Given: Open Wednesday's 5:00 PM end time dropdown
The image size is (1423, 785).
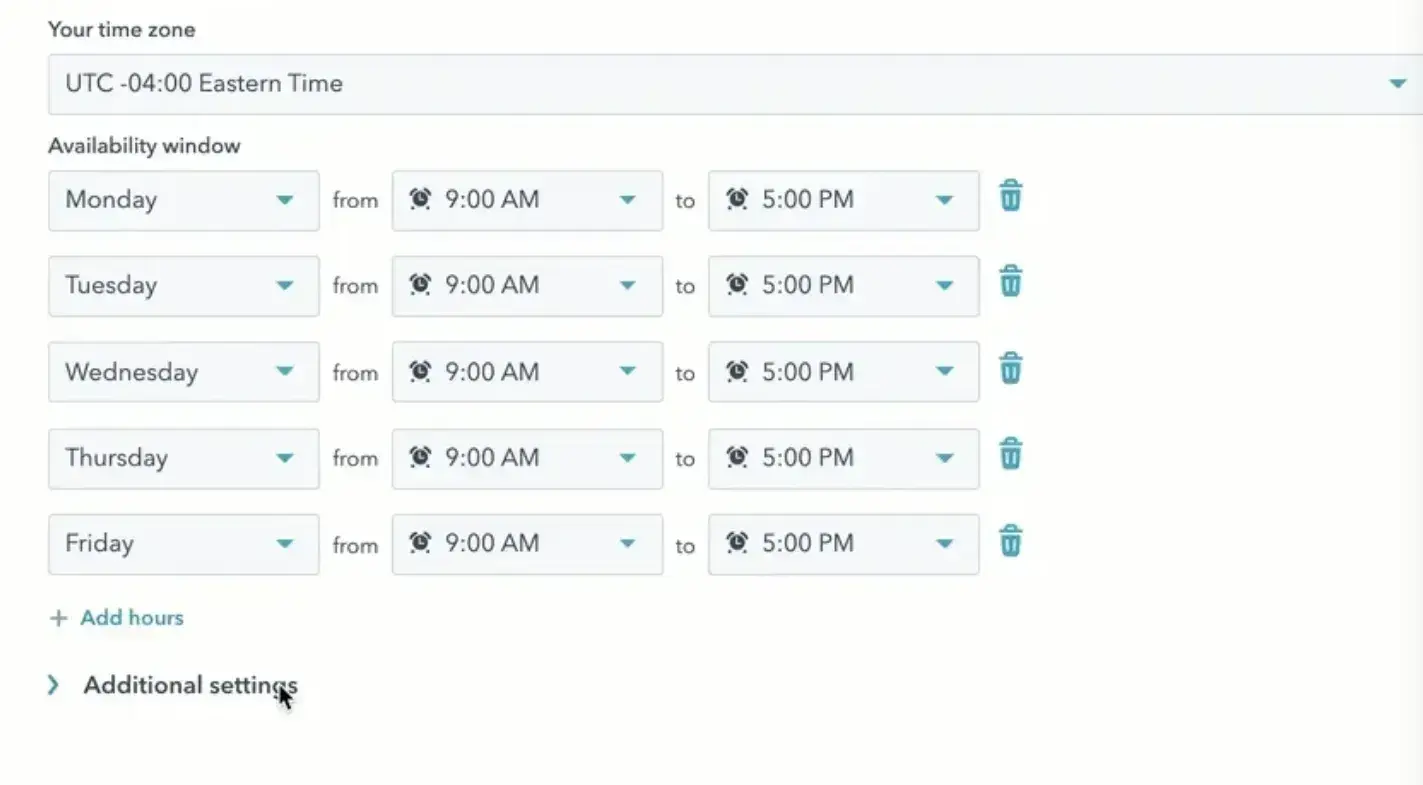Looking at the screenshot, I should (x=944, y=371).
